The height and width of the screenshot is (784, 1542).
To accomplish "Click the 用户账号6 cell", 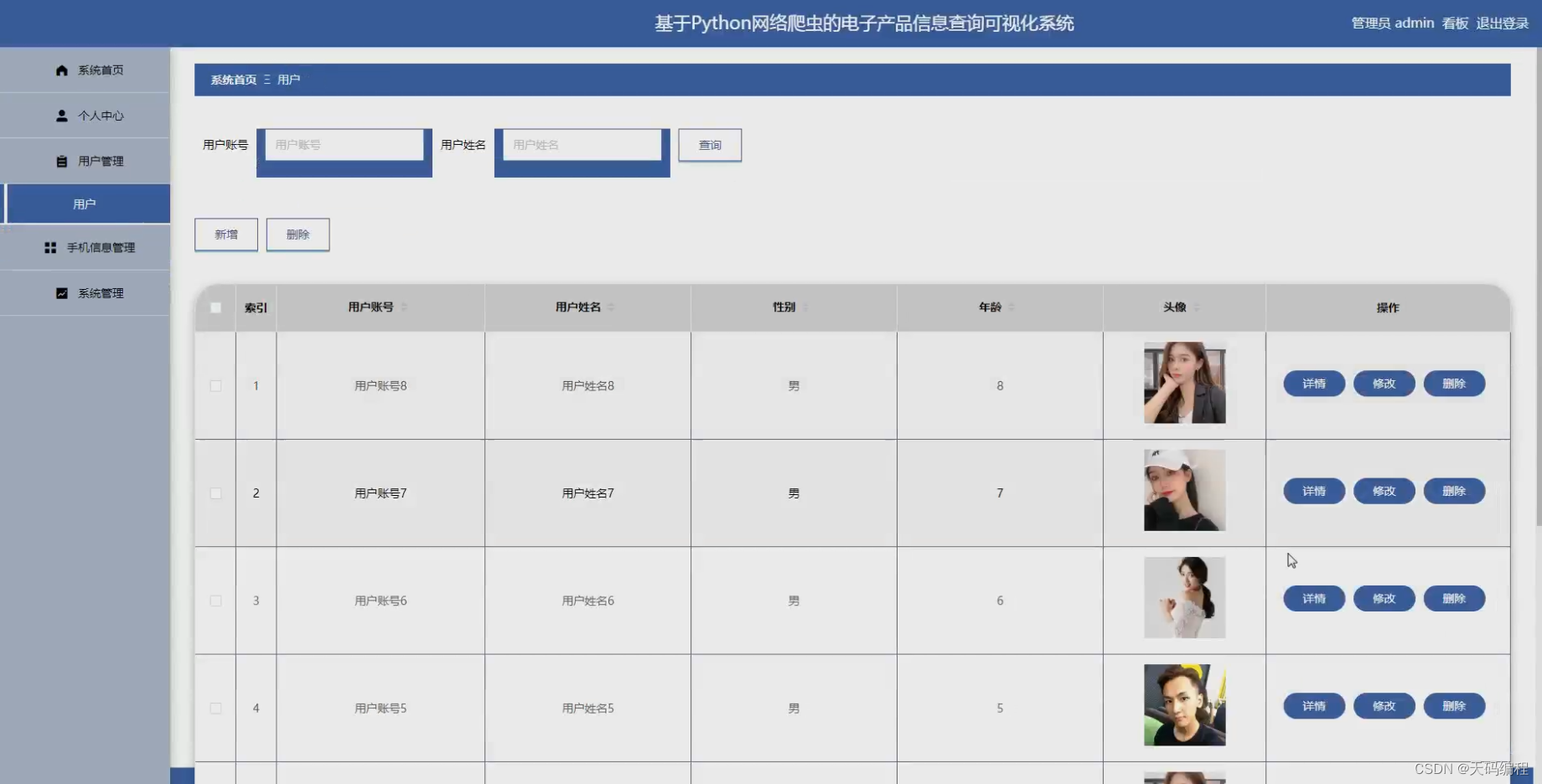I will pos(380,601).
